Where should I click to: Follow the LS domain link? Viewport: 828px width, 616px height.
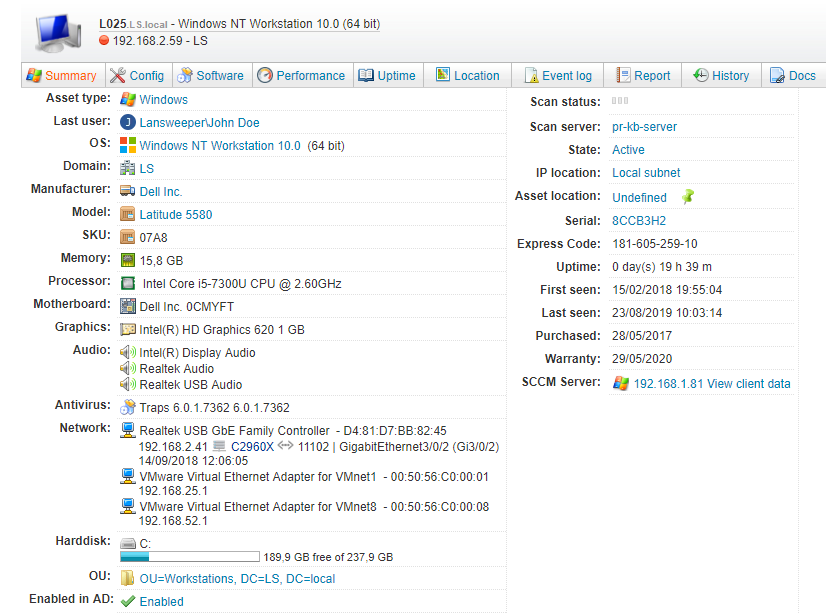click(147, 168)
